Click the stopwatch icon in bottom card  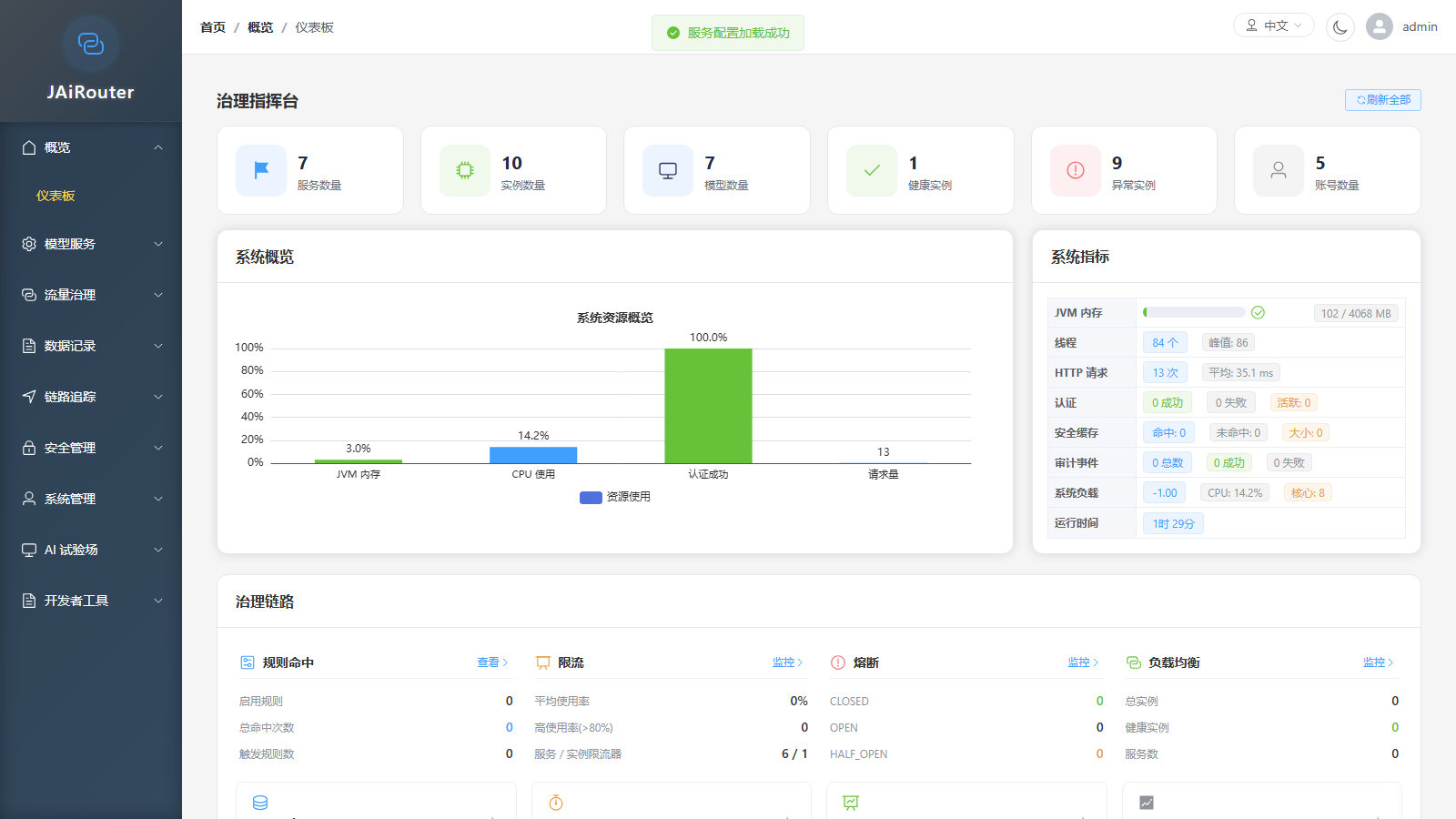(x=556, y=803)
